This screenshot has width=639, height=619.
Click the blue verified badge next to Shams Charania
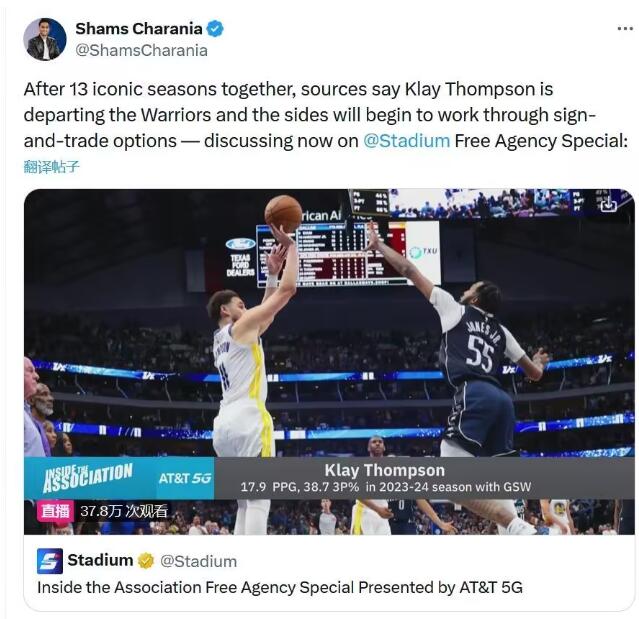(x=215, y=29)
